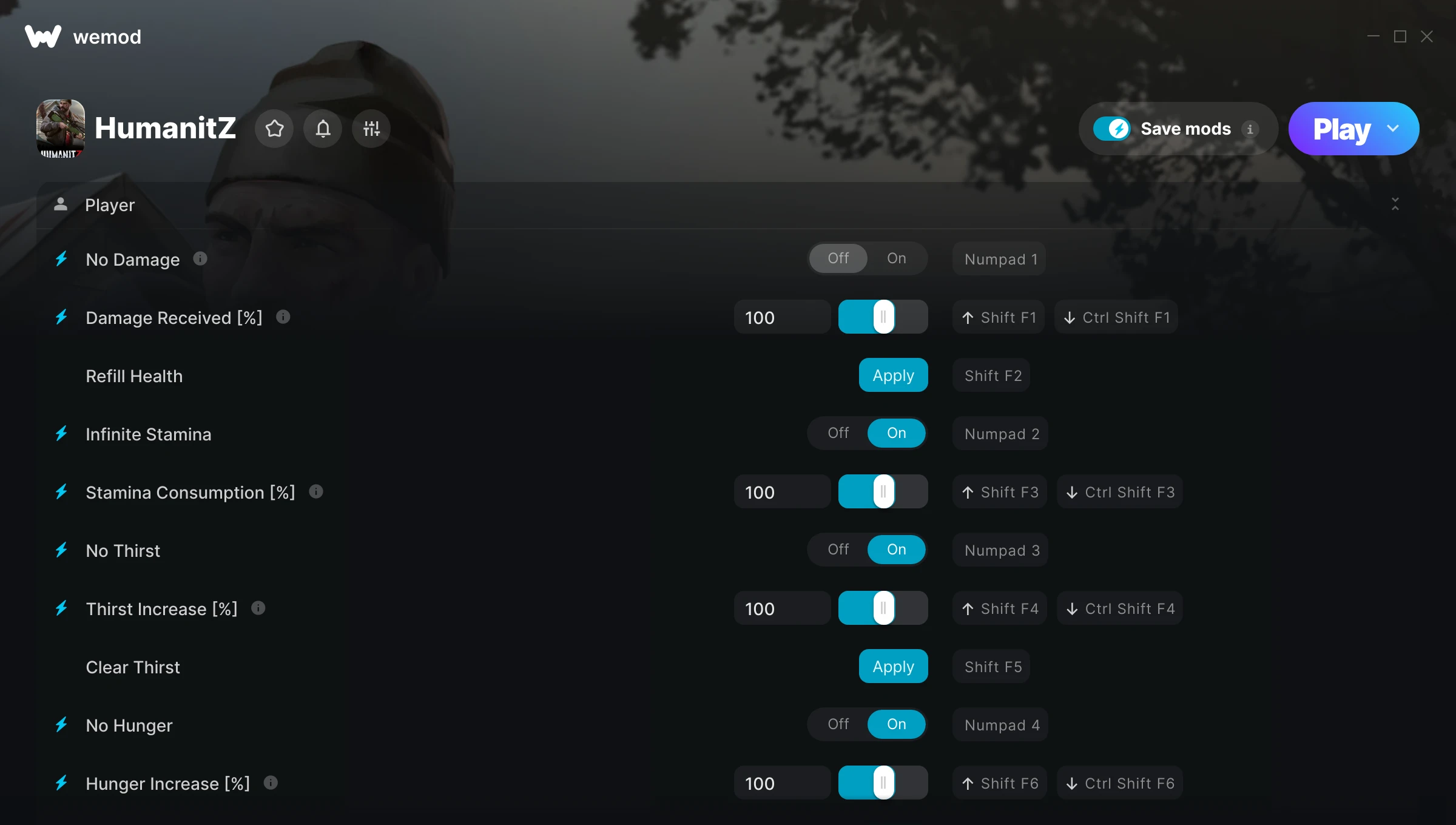Turn Off the No Hunger mod

coord(838,724)
